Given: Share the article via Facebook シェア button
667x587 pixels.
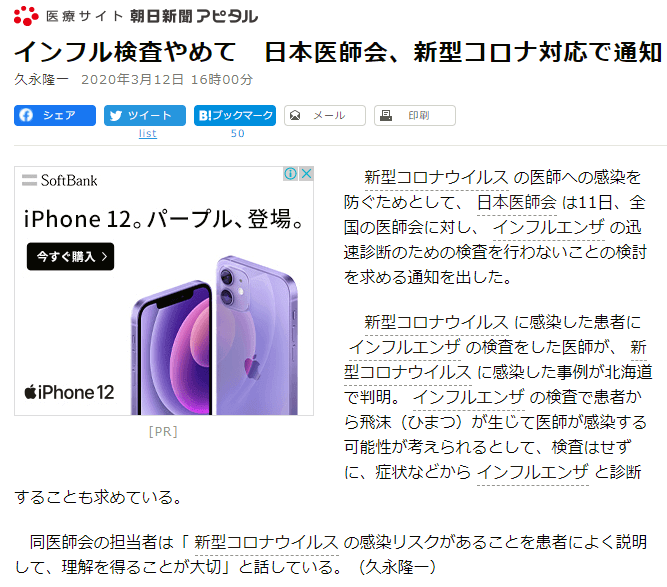Looking at the screenshot, I should [55, 115].
